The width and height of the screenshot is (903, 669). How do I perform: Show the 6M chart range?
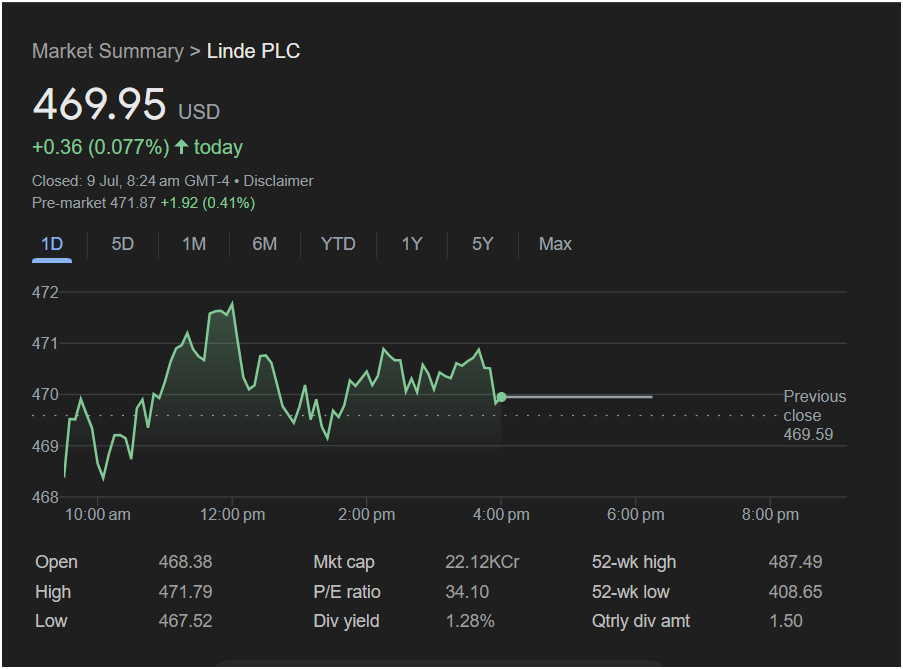[264, 244]
